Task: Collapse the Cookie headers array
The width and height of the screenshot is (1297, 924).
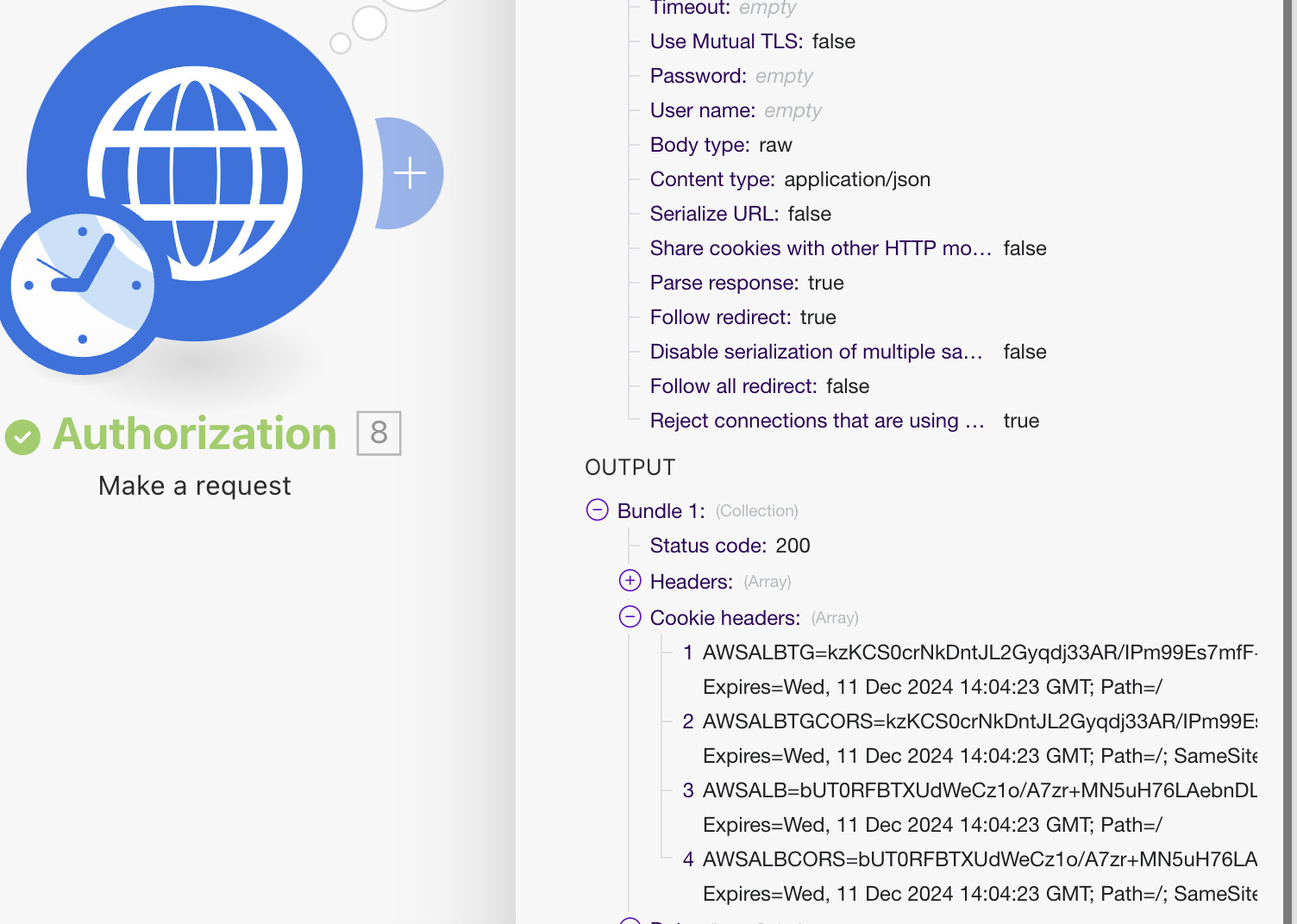Action: click(x=630, y=617)
